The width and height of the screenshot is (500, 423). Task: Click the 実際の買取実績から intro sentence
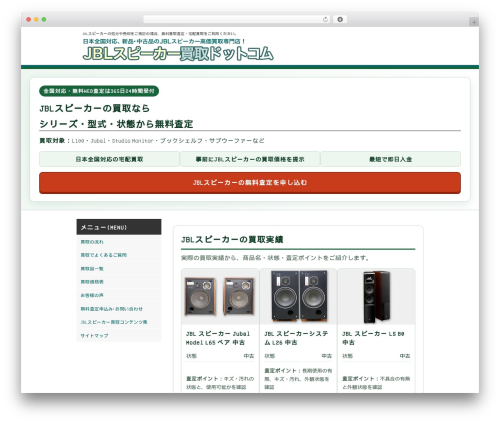click(x=275, y=258)
